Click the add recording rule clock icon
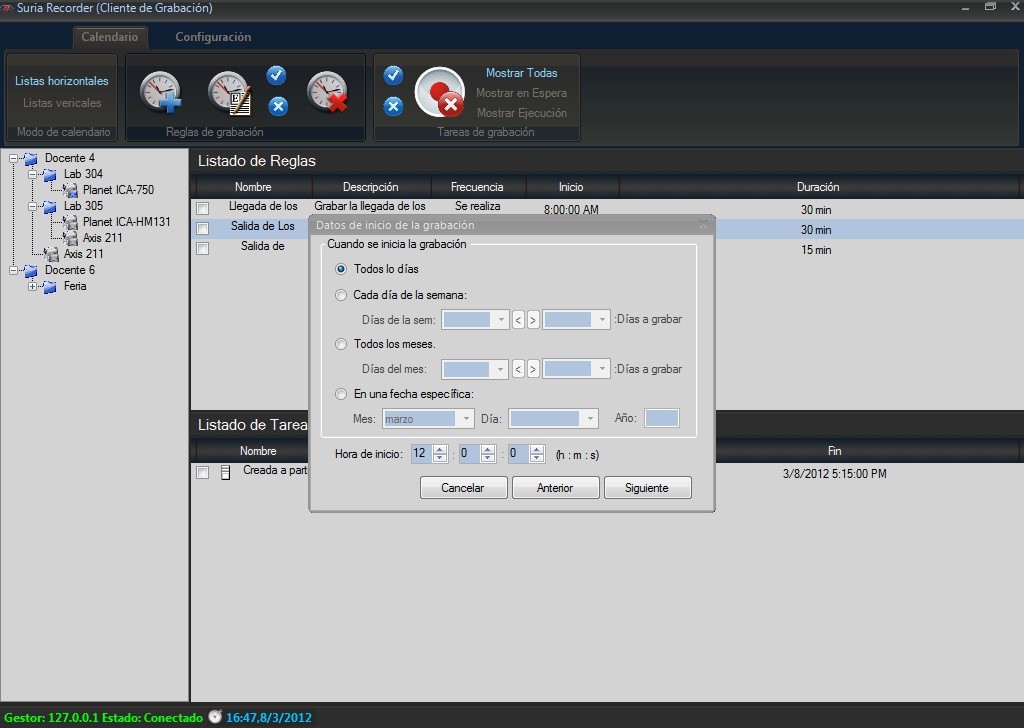Viewport: 1024px width, 728px height. coord(160,92)
